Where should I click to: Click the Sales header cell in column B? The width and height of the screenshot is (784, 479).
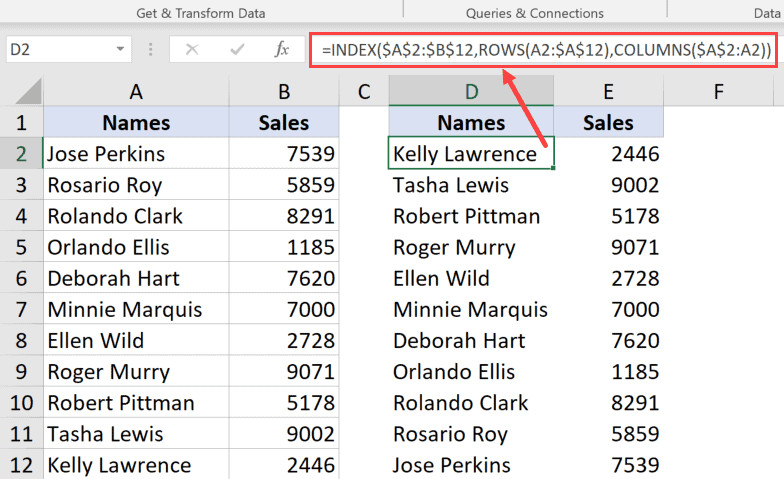click(284, 122)
